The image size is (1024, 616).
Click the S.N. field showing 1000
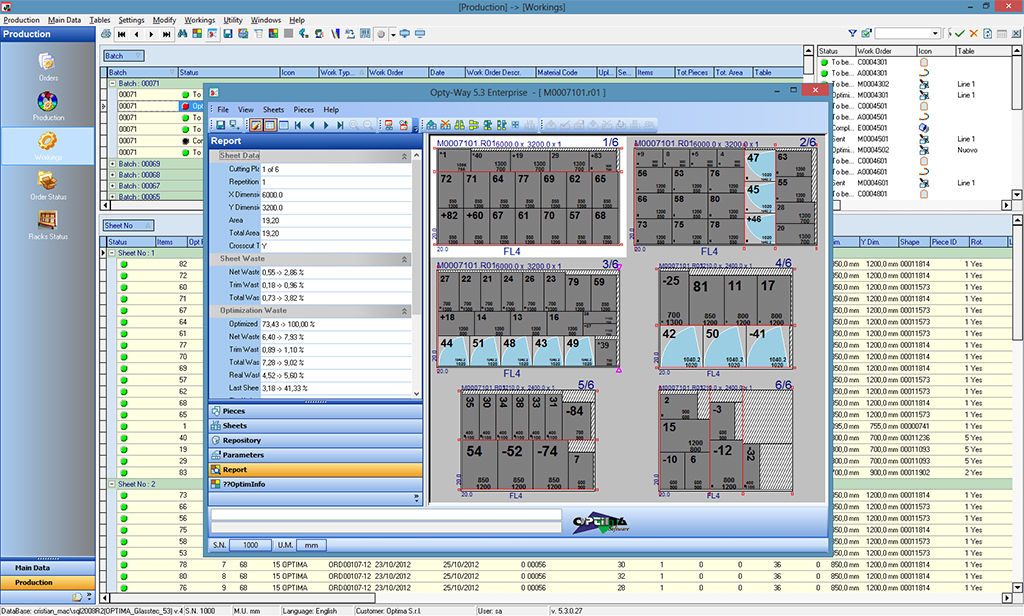coord(251,545)
